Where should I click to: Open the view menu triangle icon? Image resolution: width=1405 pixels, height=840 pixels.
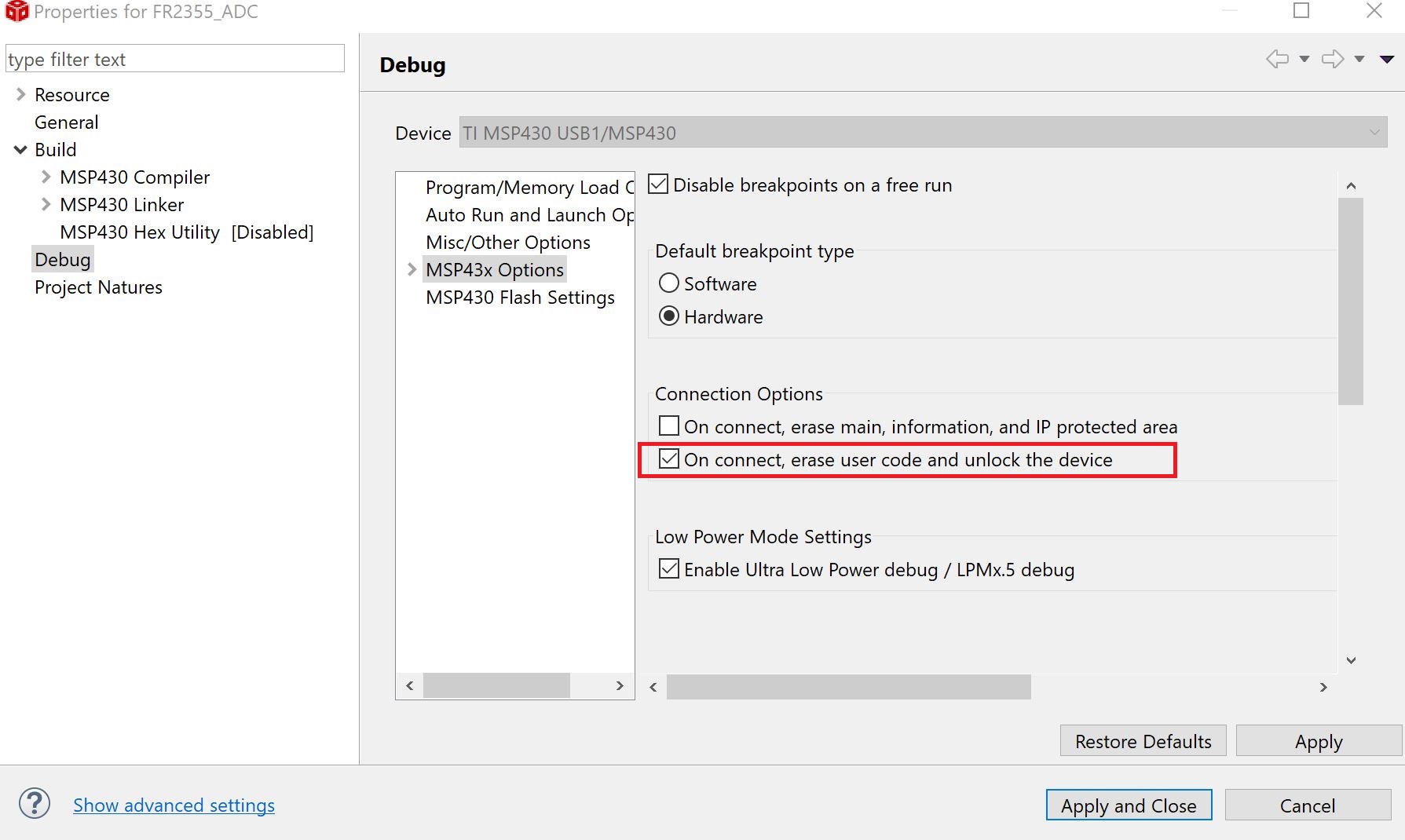pyautogui.click(x=1387, y=59)
